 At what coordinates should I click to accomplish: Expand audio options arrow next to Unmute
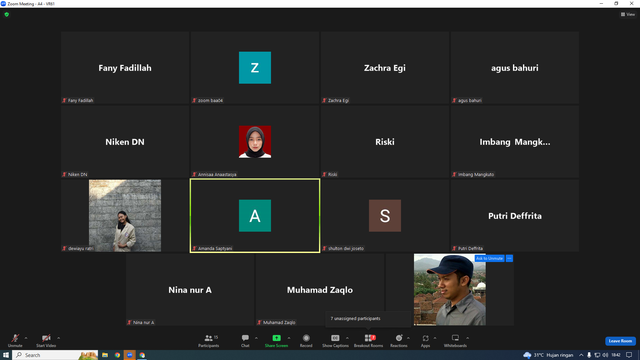tap(26, 338)
